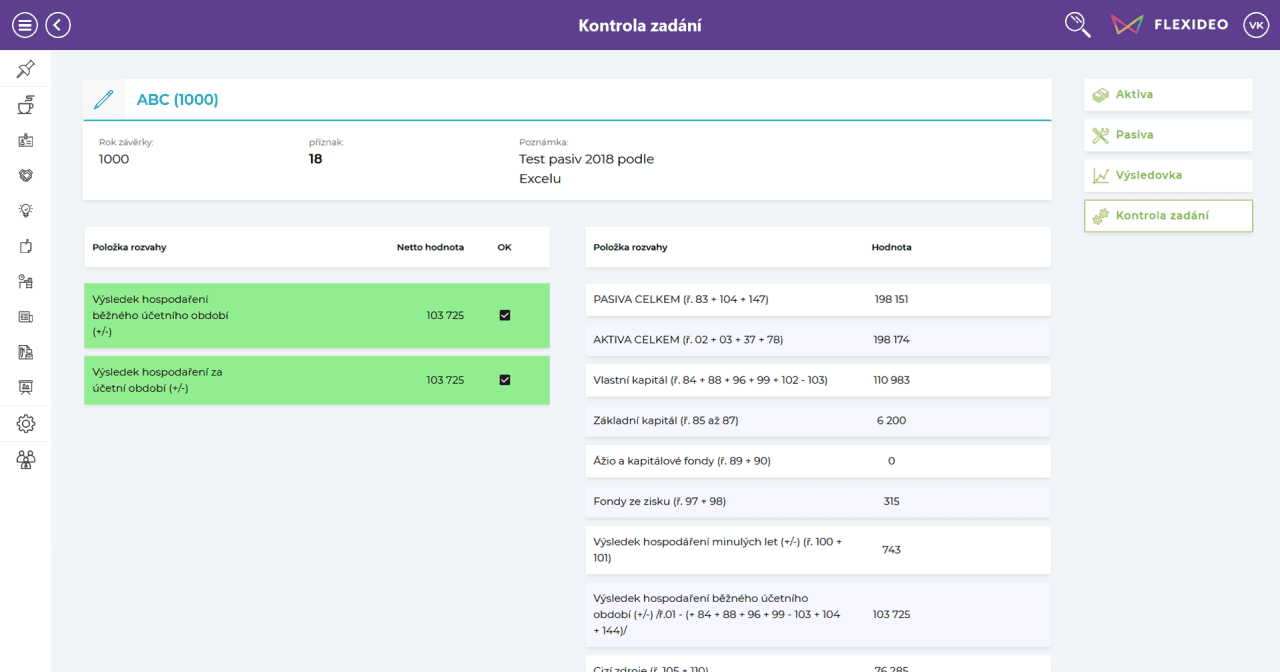Click the note Test pasiv 2018 podle Excelu

(586, 169)
